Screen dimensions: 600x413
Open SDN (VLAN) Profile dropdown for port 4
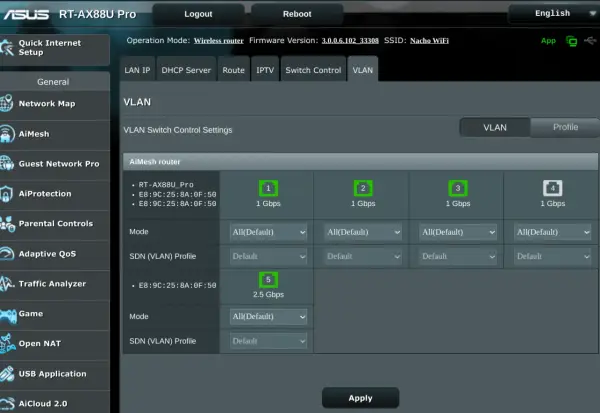tap(553, 256)
